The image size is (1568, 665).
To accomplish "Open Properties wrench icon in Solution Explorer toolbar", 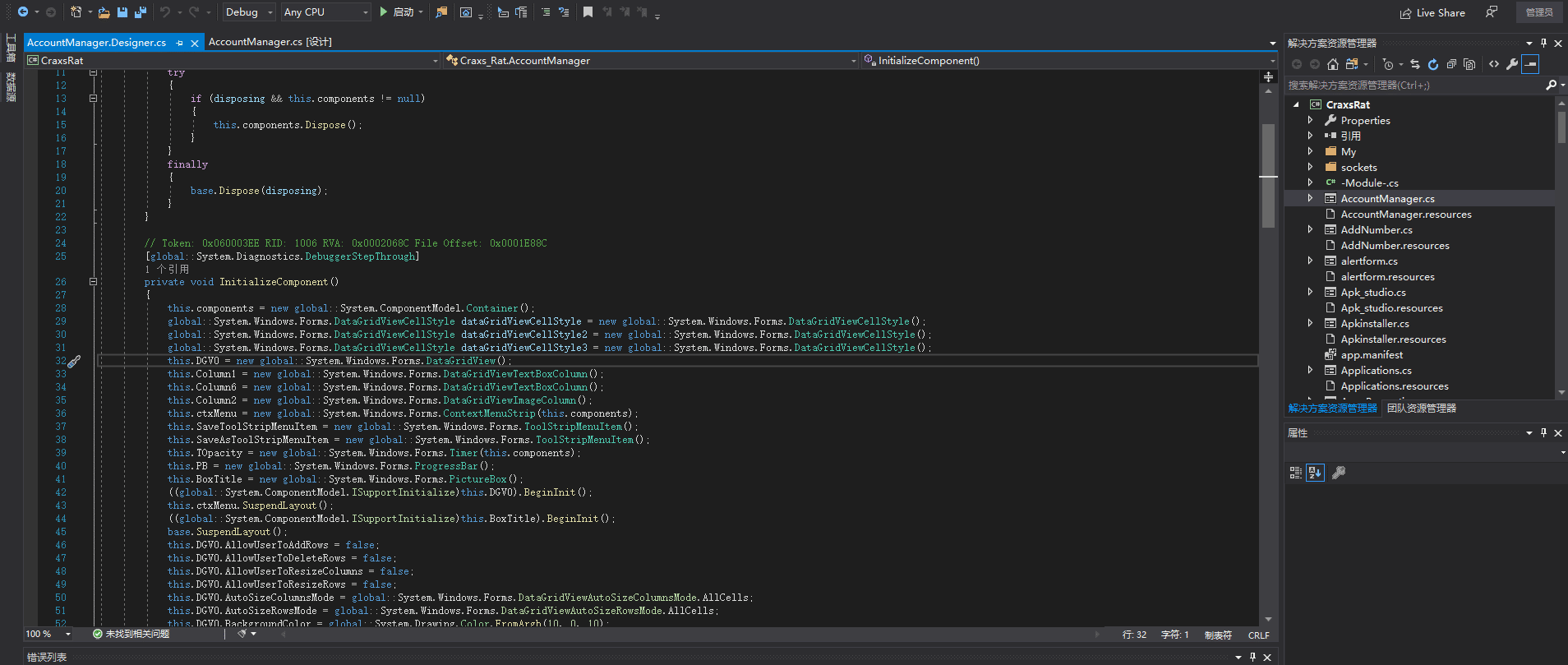I will coord(1512,64).
